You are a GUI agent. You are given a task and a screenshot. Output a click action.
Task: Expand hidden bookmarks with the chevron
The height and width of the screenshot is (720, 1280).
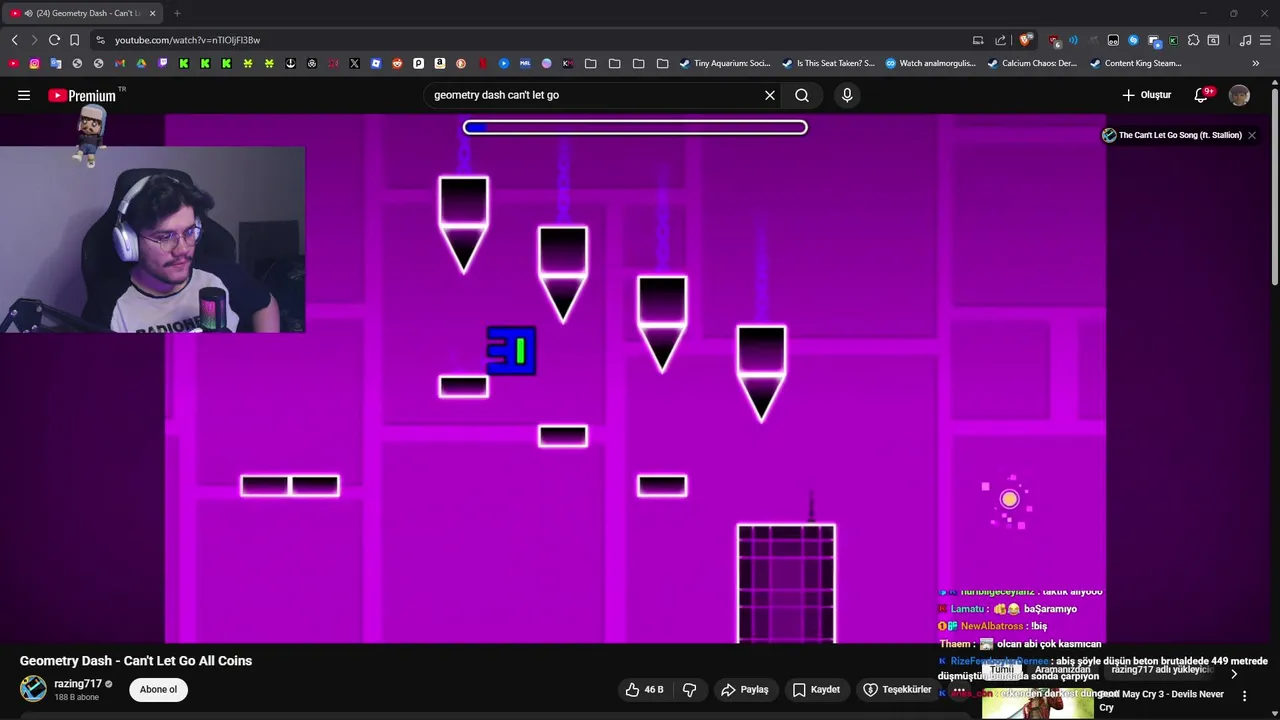coord(1255,63)
